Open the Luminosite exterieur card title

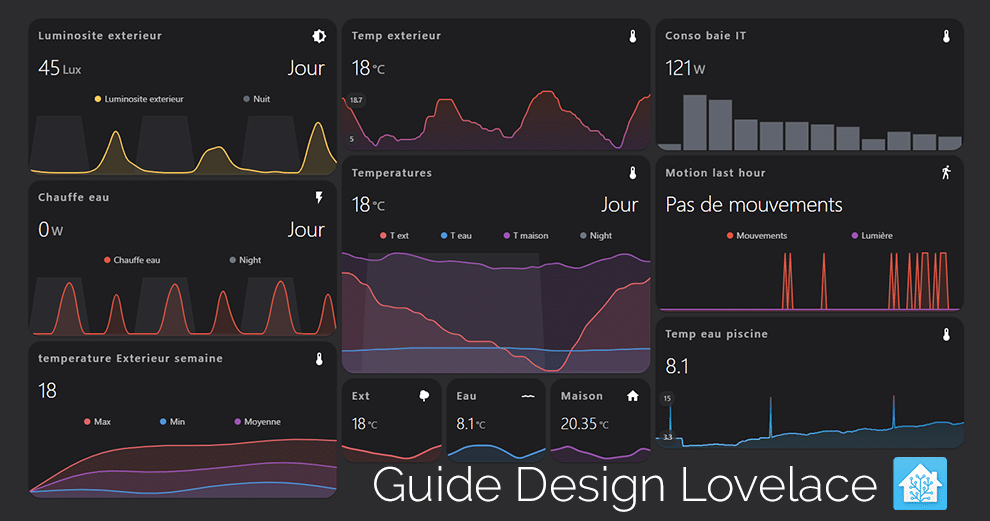click(100, 36)
